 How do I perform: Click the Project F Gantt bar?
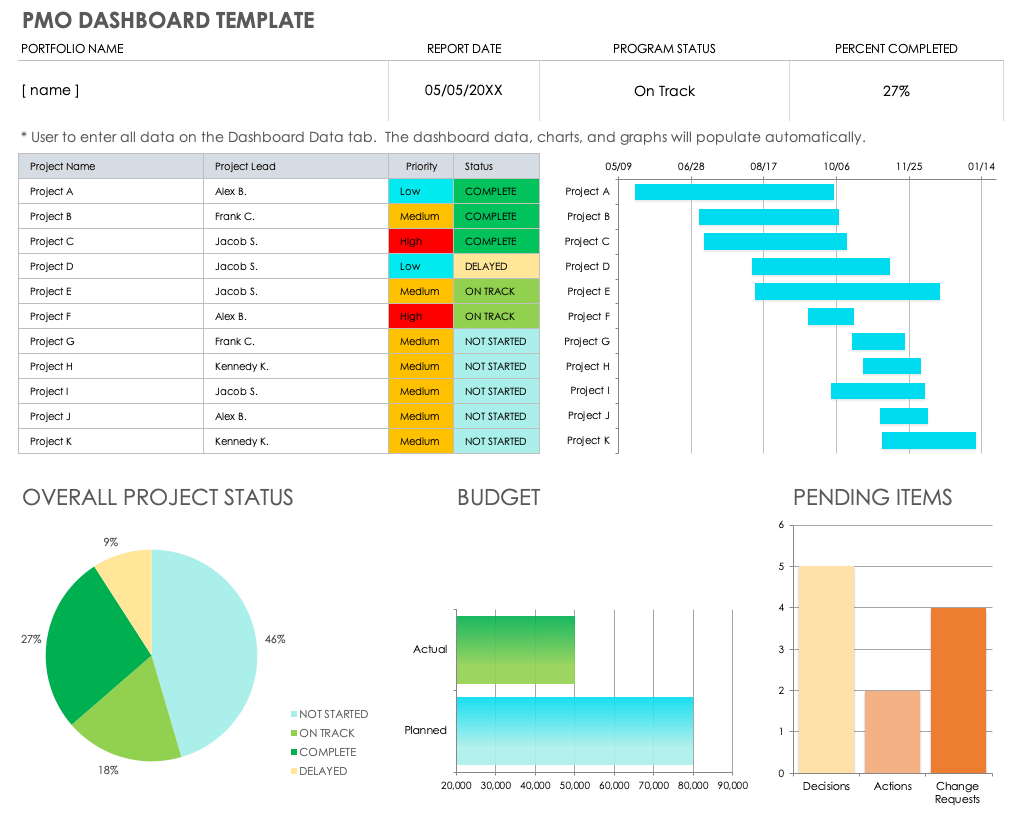[x=830, y=317]
